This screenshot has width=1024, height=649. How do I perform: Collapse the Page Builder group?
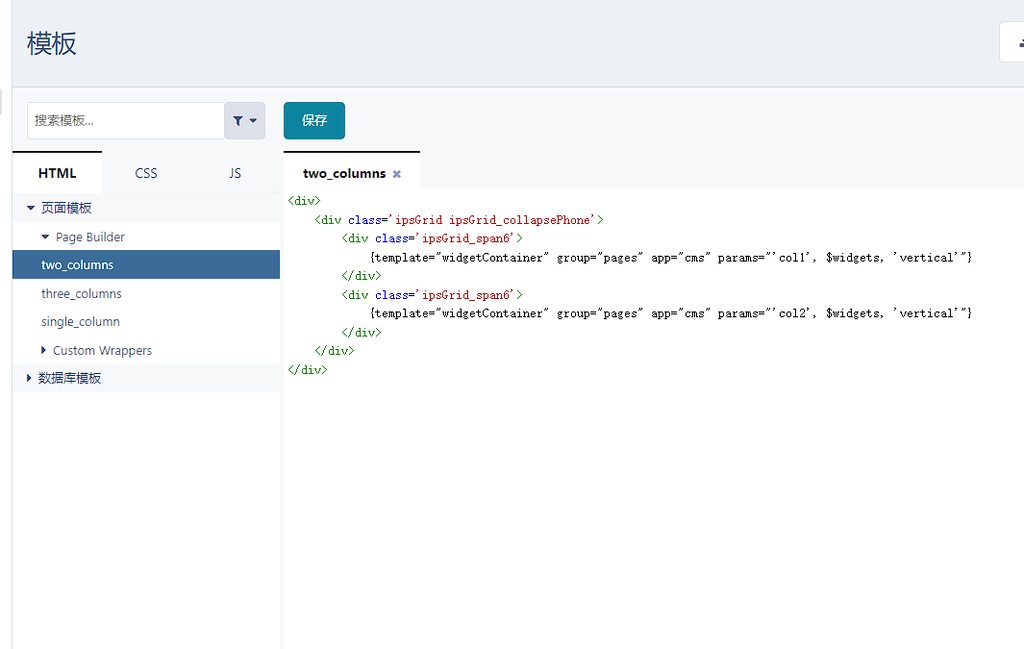pos(45,237)
